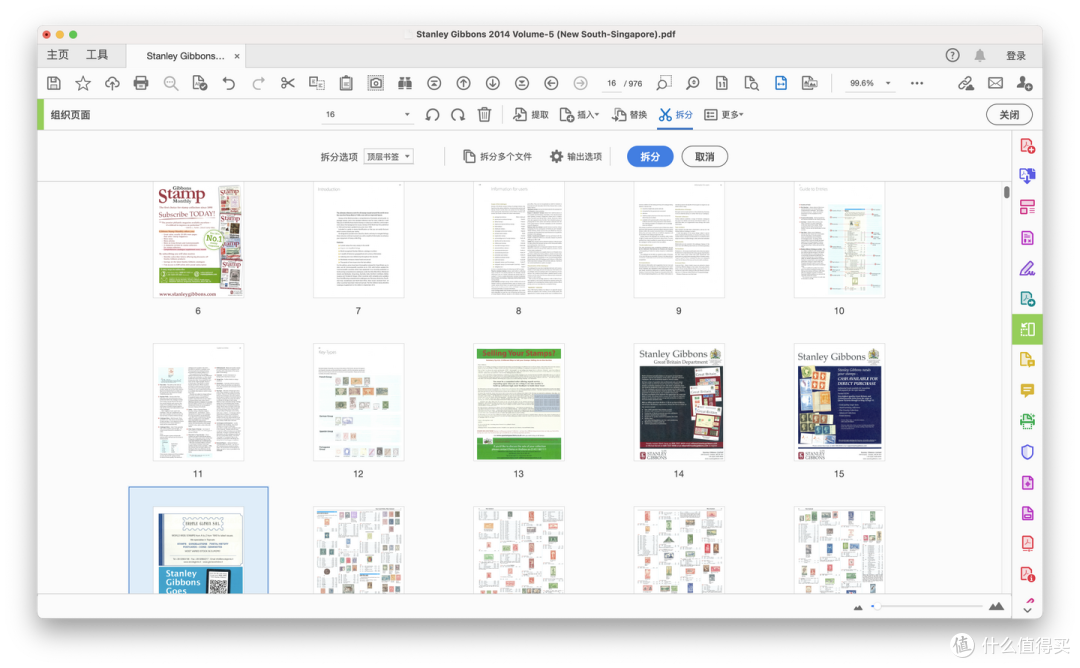Expand the 更多 more dropdown

click(x=724, y=115)
